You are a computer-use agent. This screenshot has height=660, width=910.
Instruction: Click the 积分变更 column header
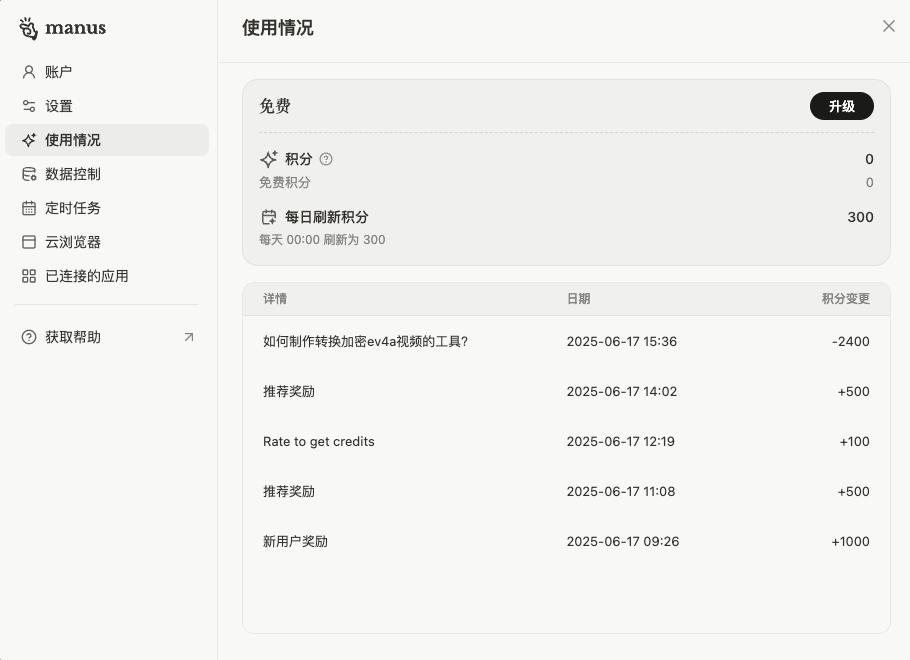846,298
